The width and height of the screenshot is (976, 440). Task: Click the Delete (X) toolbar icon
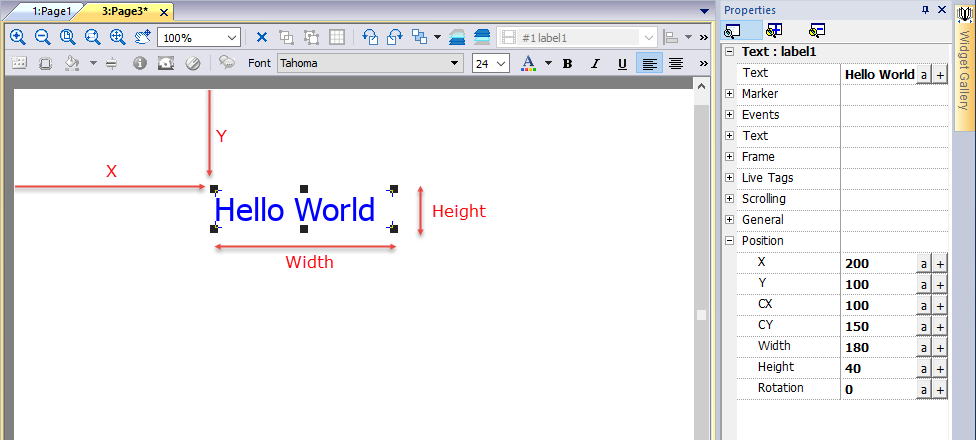click(x=262, y=37)
